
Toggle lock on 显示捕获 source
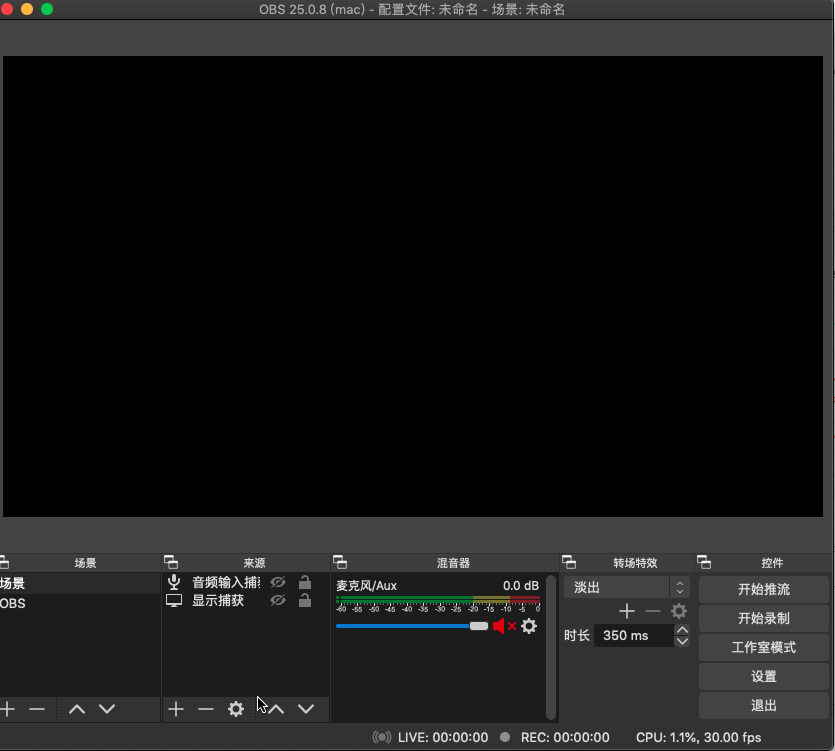tap(305, 601)
